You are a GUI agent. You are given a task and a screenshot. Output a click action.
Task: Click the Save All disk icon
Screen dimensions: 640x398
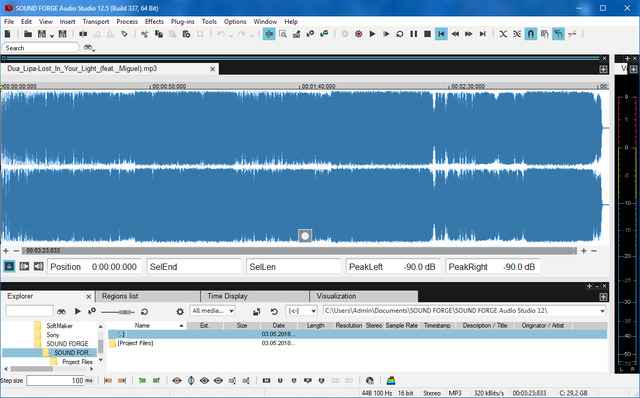pyautogui.click(x=62, y=34)
